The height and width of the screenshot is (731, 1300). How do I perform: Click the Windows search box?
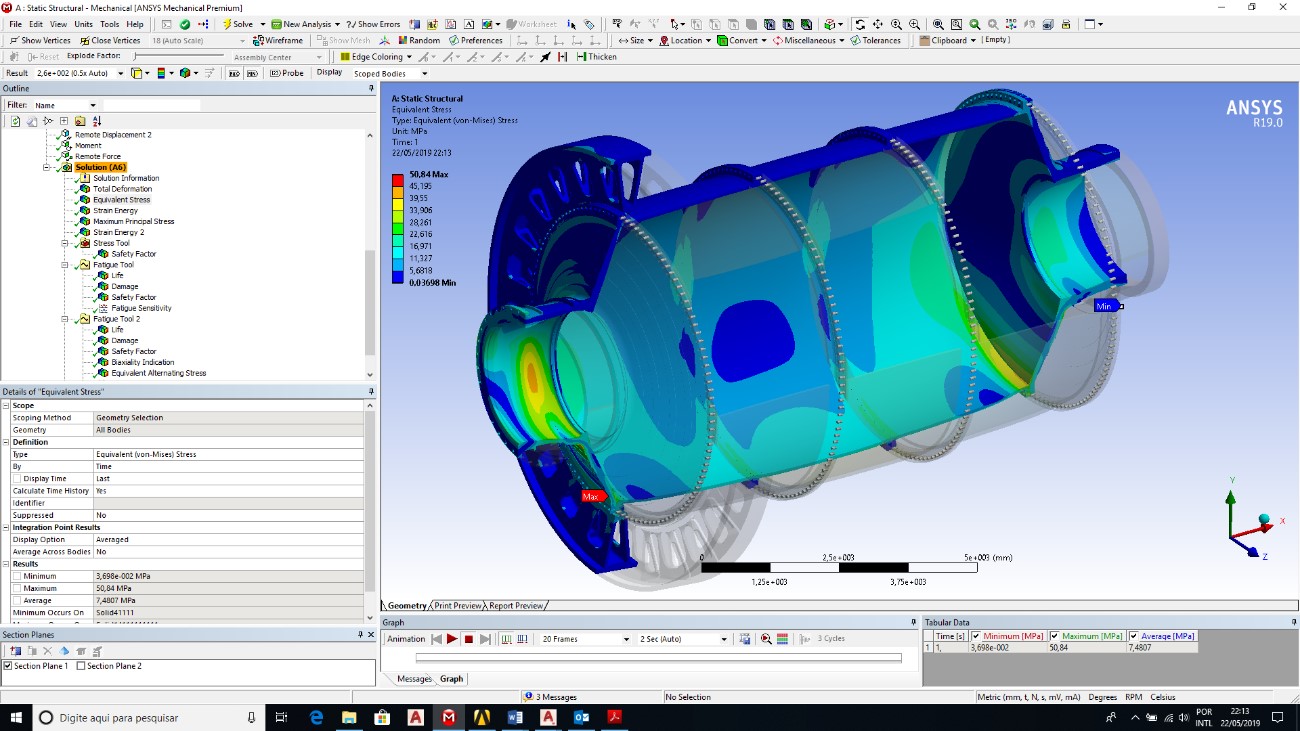149,717
